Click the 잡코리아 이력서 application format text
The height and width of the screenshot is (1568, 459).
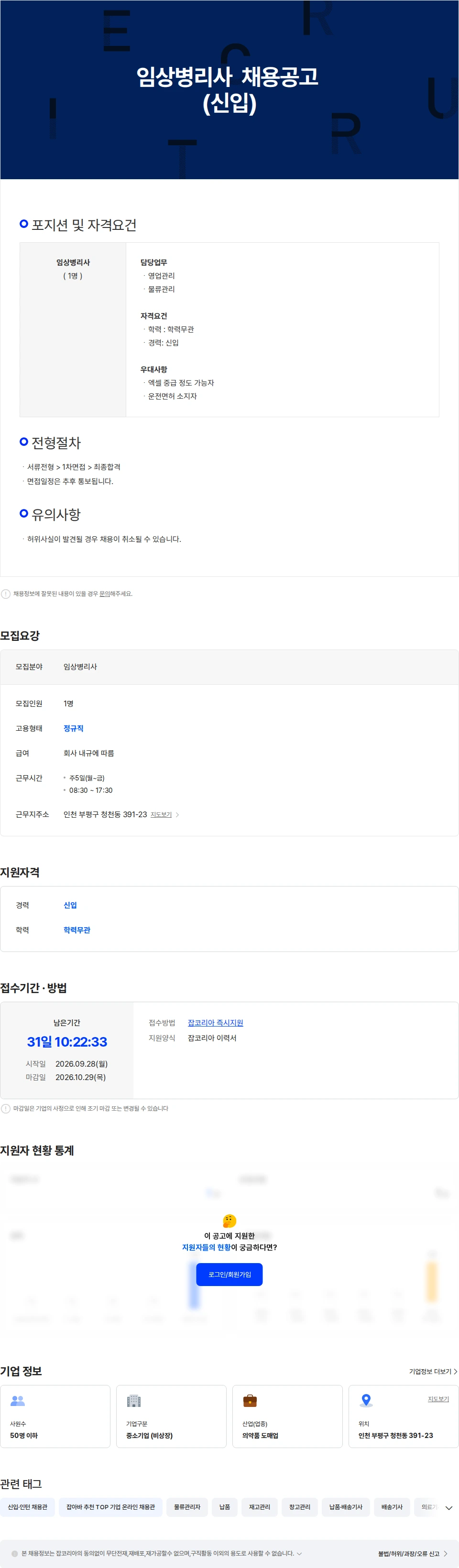[212, 1038]
